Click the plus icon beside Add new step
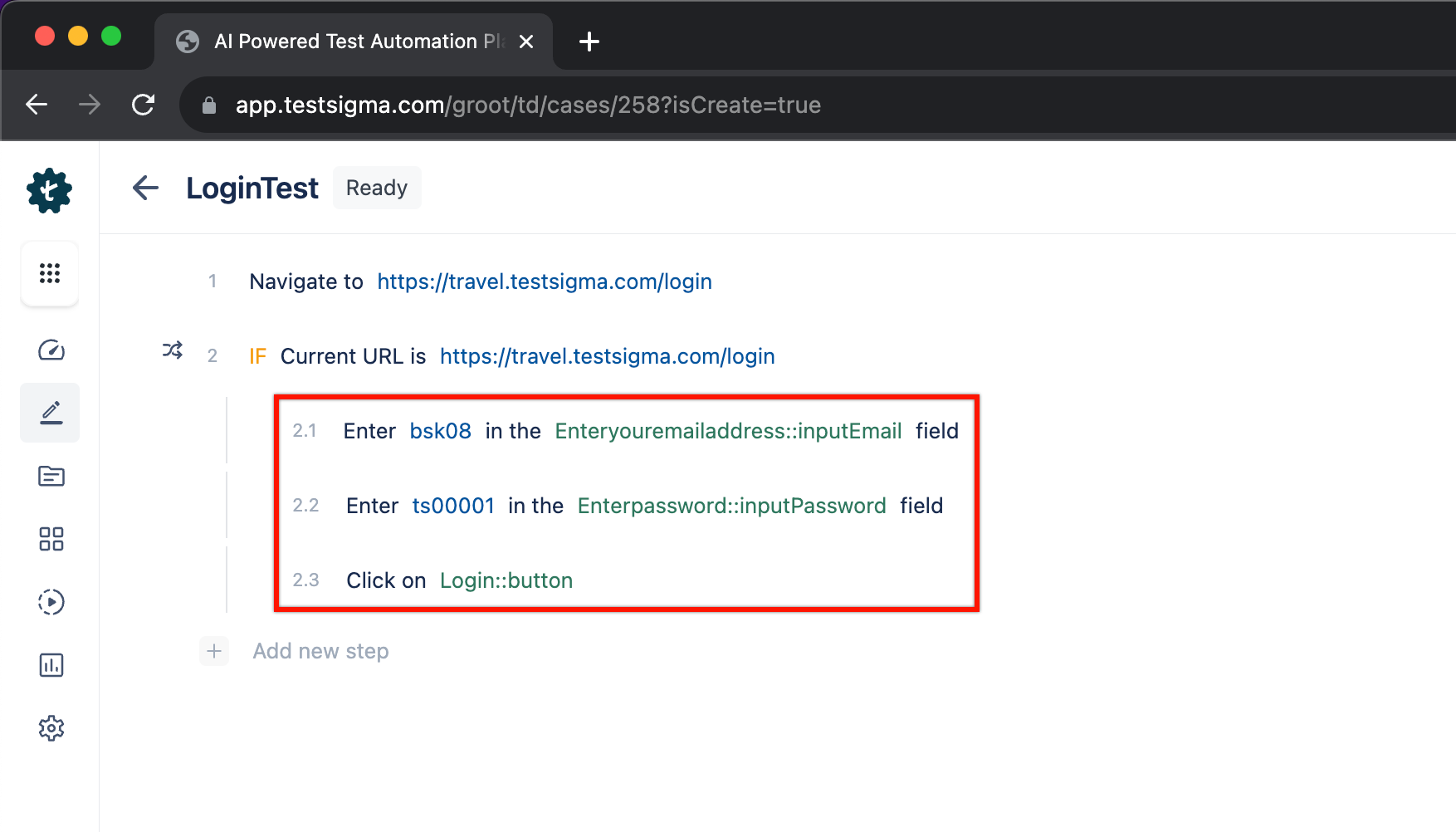Viewport: 1456px width, 832px height. [214, 651]
